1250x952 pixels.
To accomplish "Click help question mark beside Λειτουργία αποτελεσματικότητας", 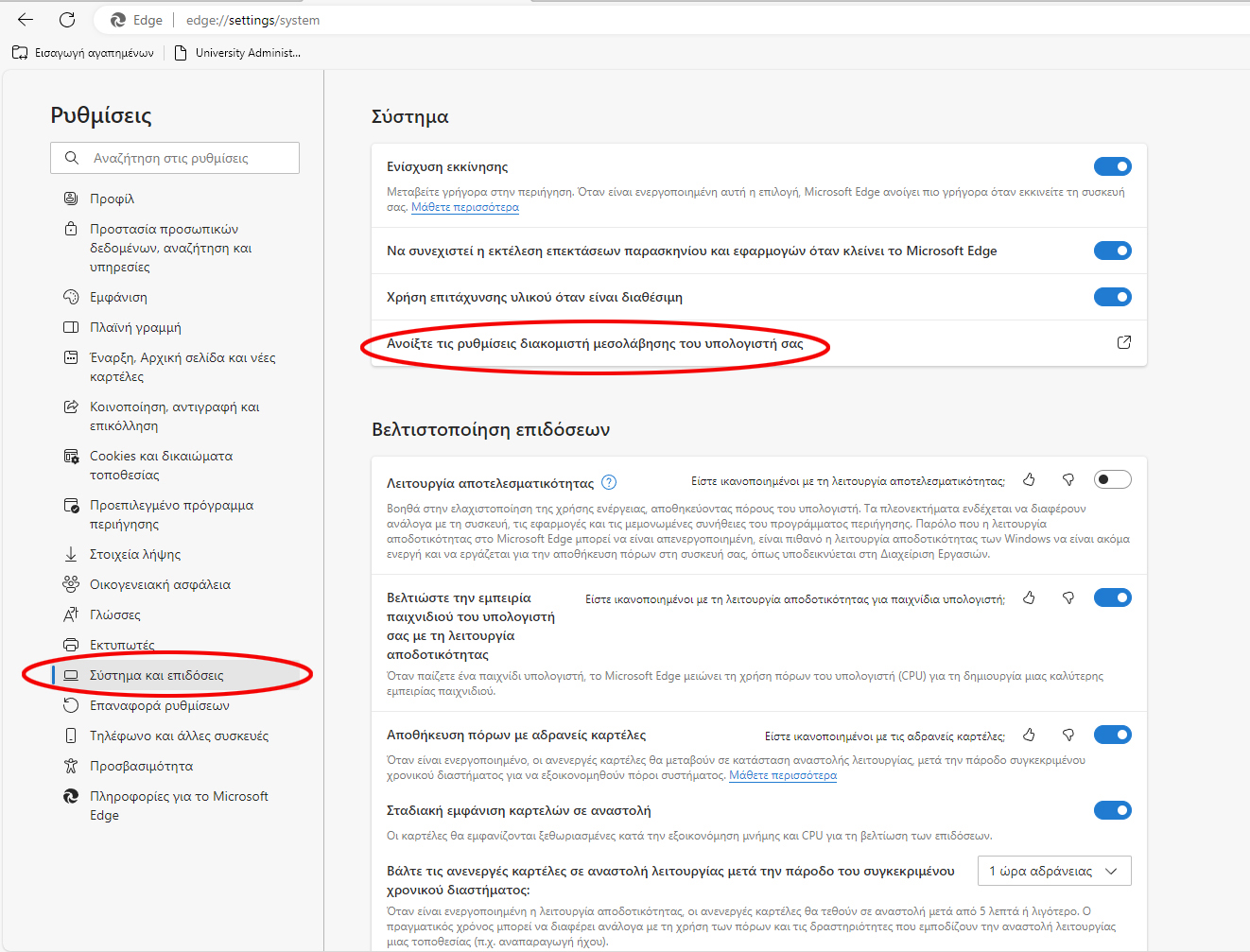I will 609,482.
